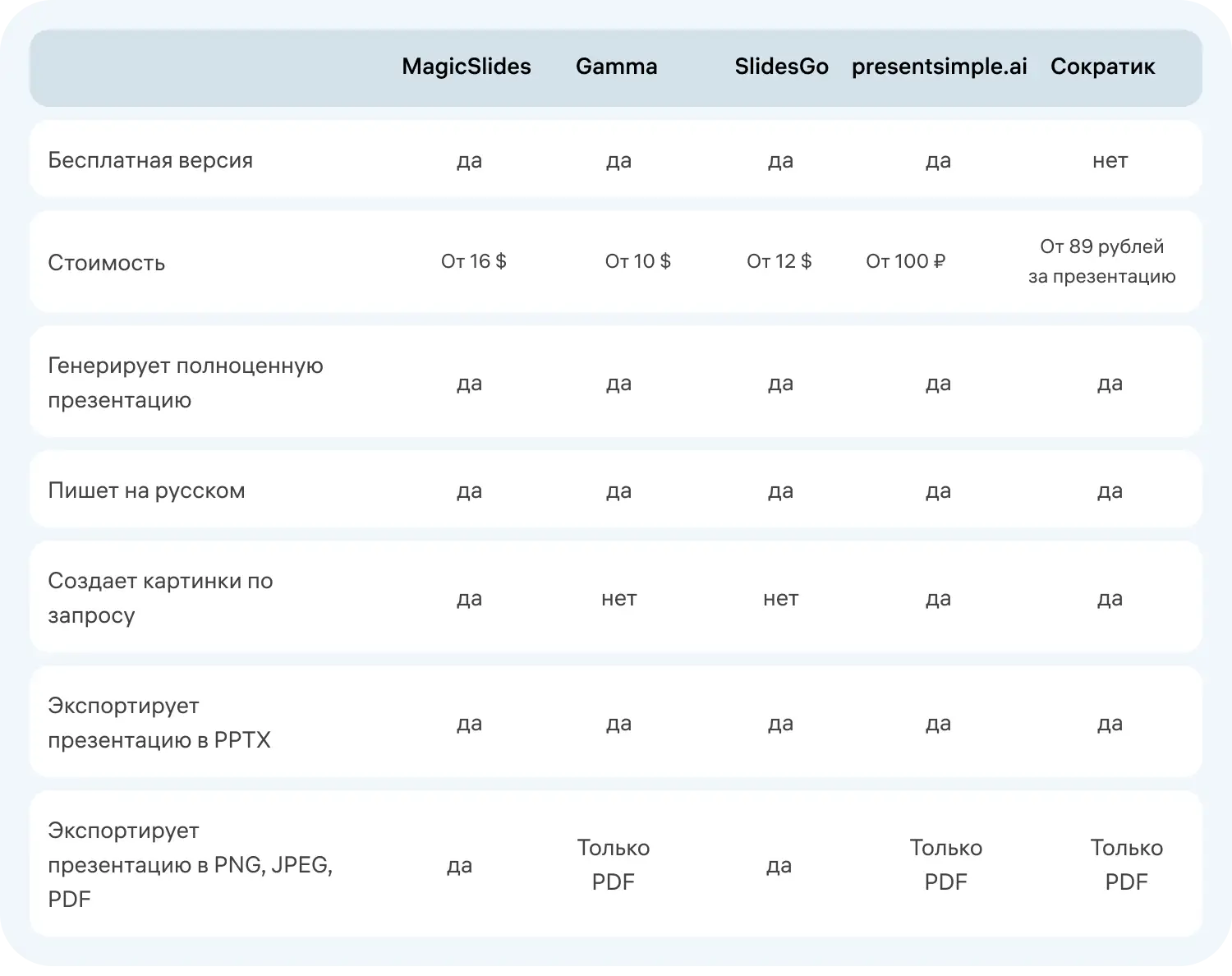
Task: Select the Создает картинки по запросу label
Action: [x=160, y=598]
